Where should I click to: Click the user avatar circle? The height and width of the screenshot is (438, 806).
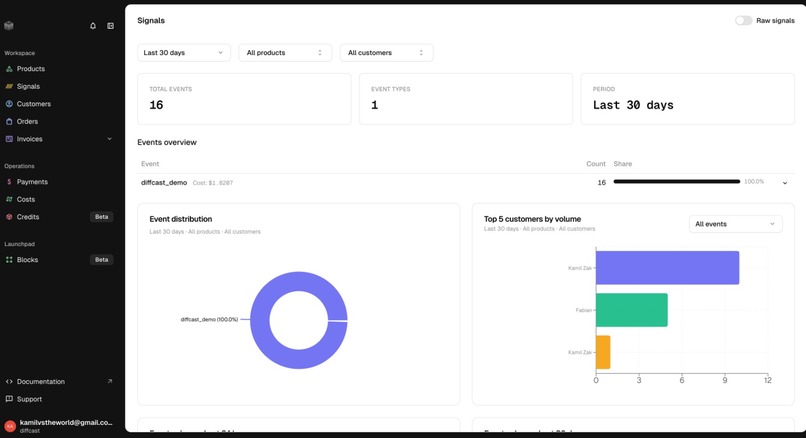(10, 426)
